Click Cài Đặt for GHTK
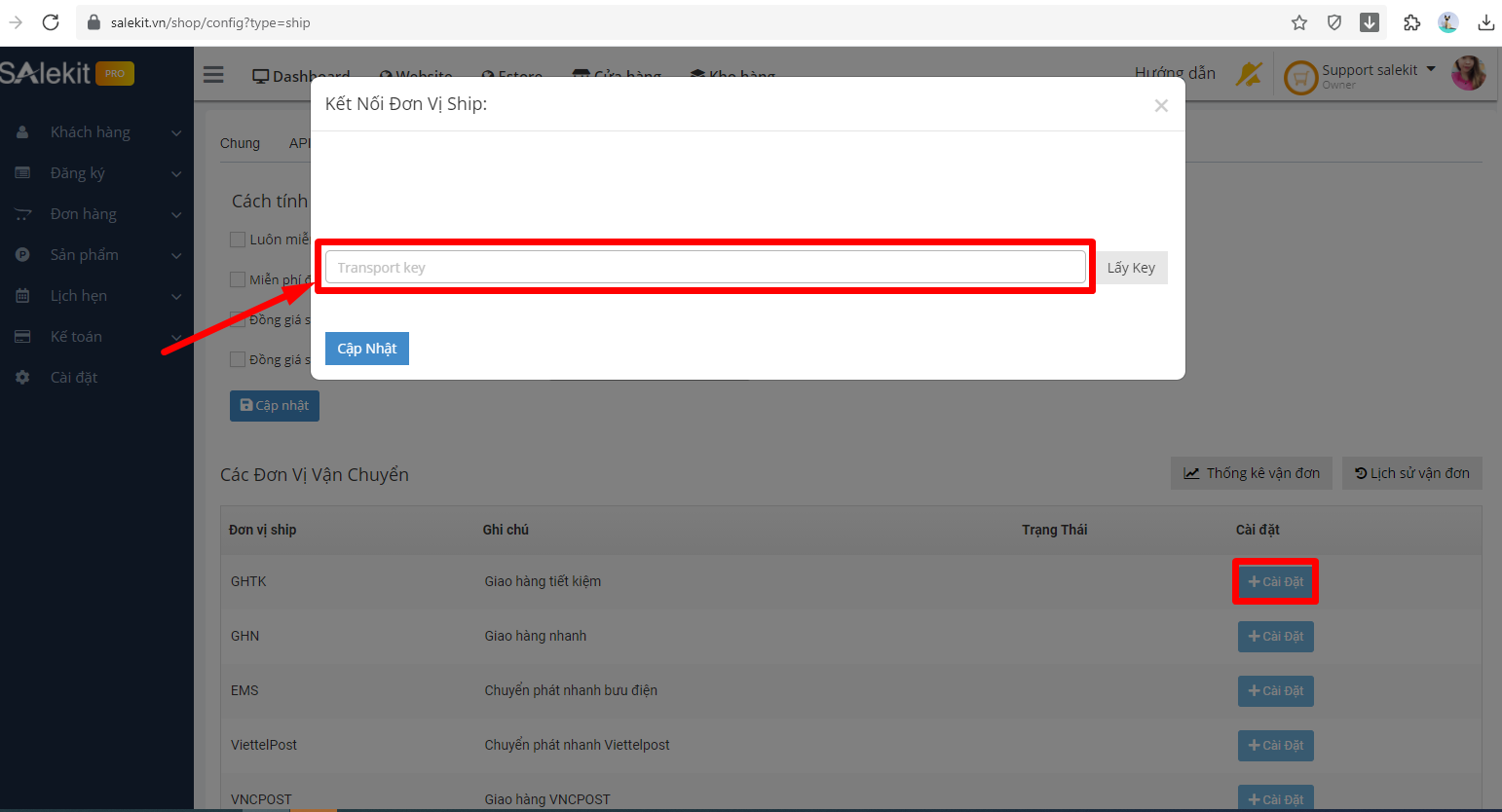Image resolution: width=1502 pixels, height=812 pixels. [1276, 581]
